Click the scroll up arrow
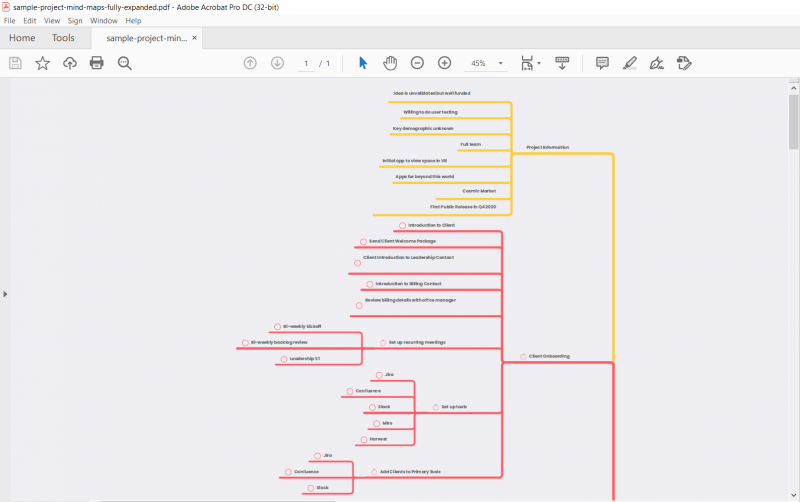Viewport: 800px width, 502px height. (793, 88)
